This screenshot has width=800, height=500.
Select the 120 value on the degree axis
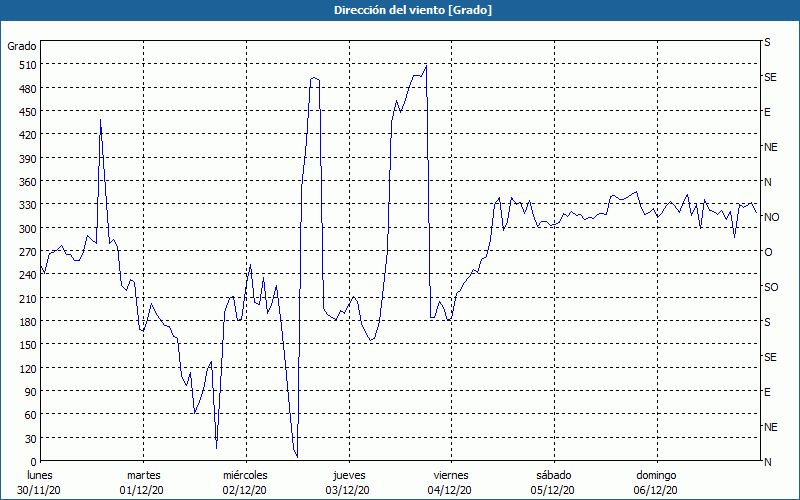pyautogui.click(x=27, y=368)
